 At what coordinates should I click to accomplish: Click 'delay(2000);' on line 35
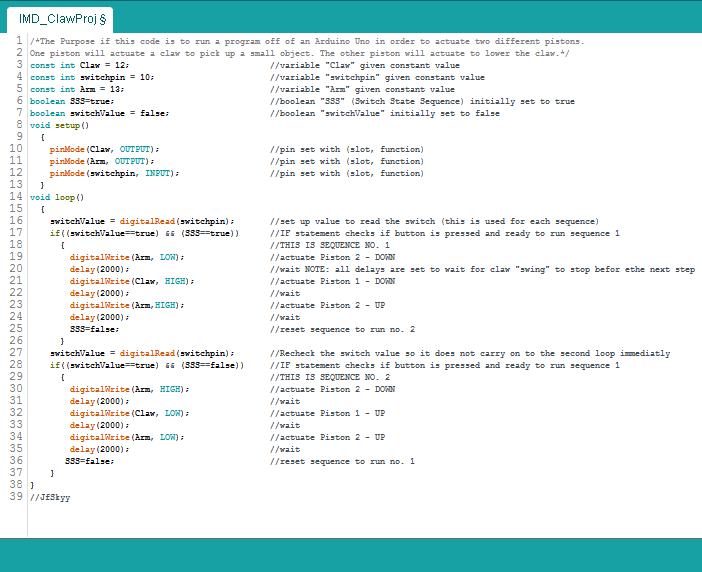(x=99, y=450)
